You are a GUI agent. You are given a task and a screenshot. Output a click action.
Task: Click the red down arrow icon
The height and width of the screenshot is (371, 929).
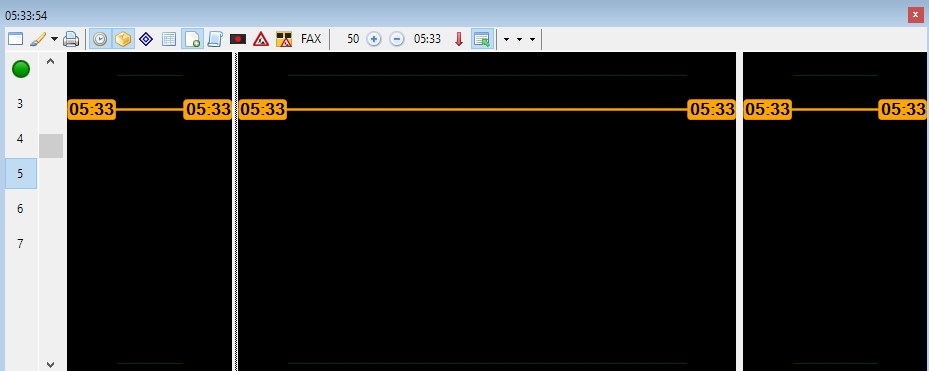459,39
